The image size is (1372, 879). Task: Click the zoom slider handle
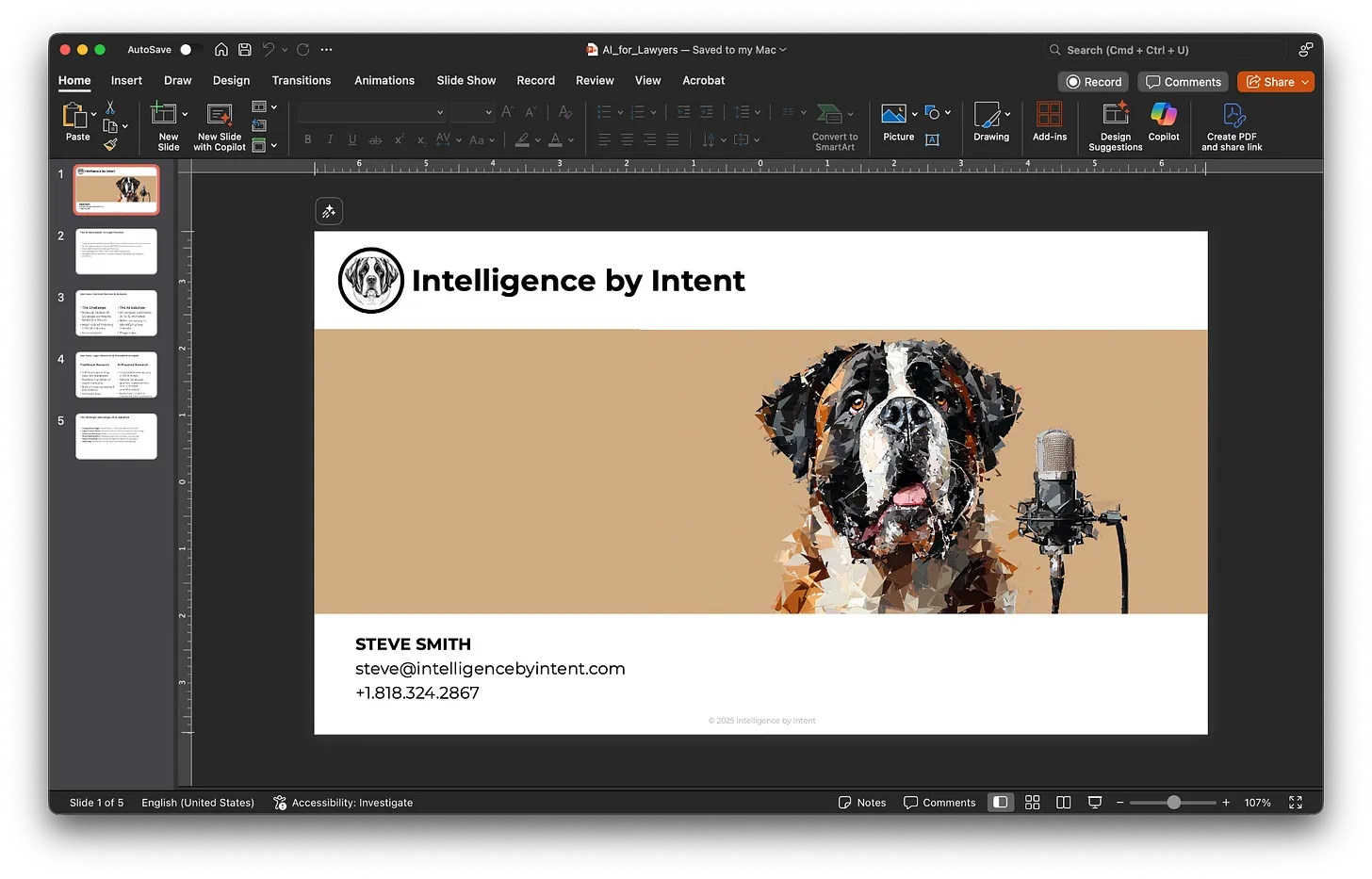1173,803
